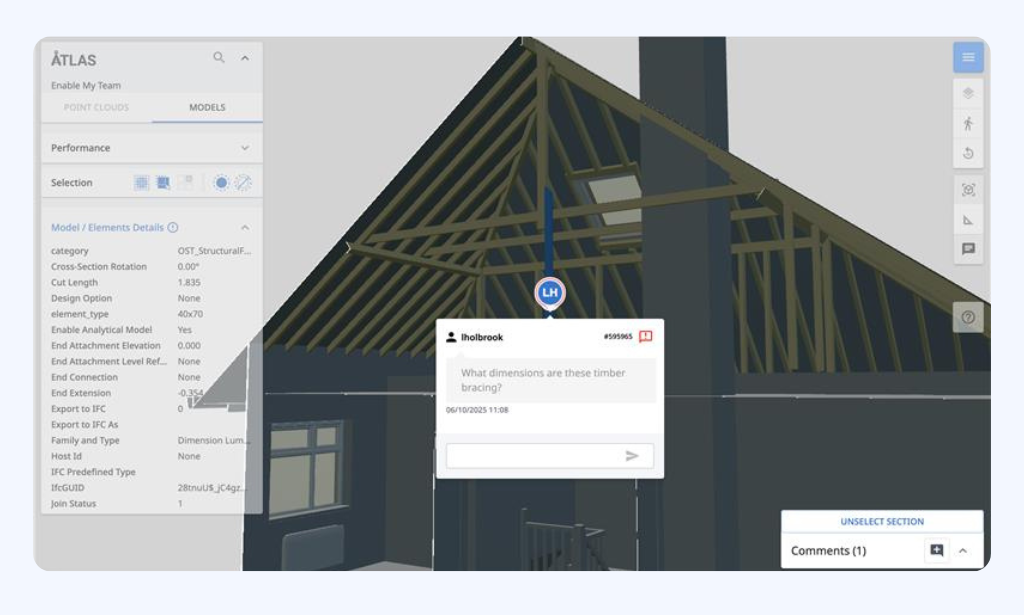This screenshot has height=615, width=1024.
Task: Click the search magnifier in Atlas panel
Action: click(x=219, y=58)
